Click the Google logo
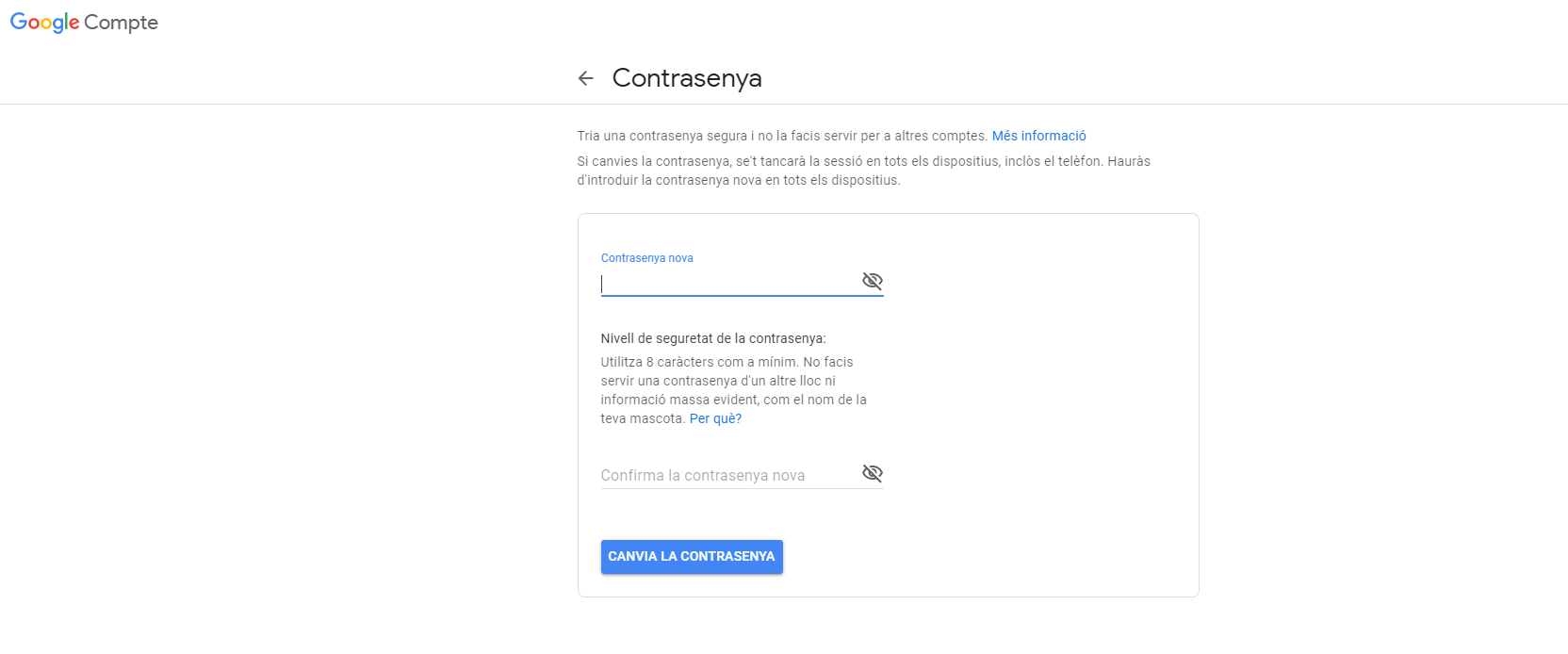This screenshot has height=654, width=1568. pos(44,23)
